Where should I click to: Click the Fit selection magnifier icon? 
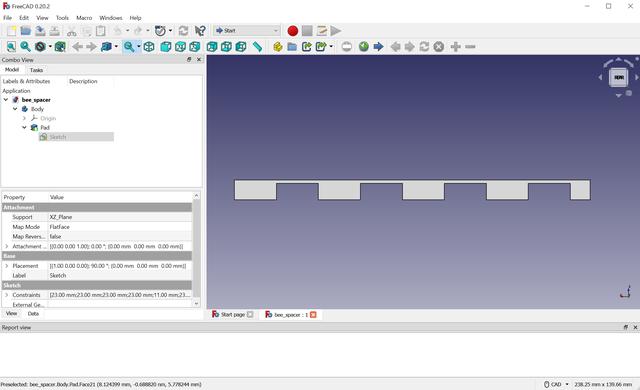click(x=25, y=47)
